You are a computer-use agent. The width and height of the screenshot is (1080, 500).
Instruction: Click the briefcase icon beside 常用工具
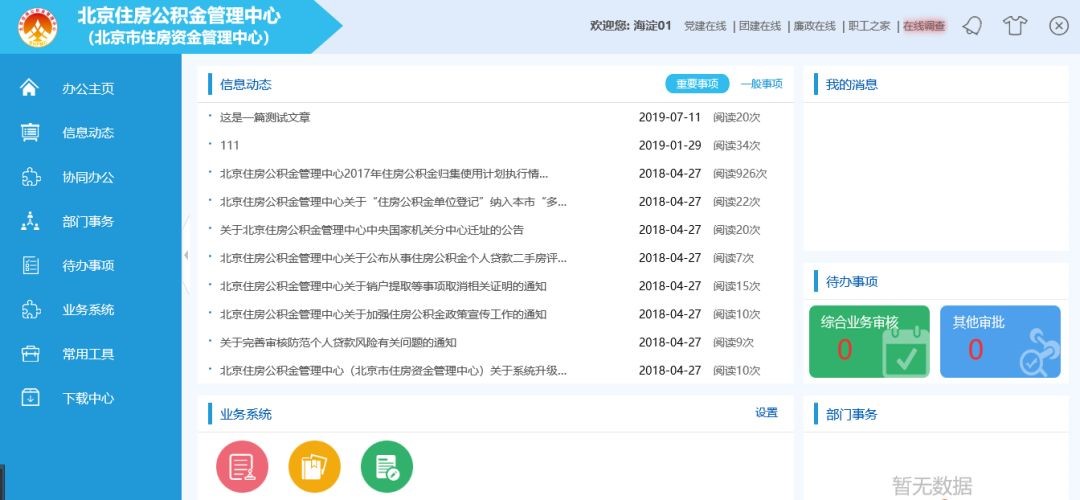pyautogui.click(x=30, y=354)
